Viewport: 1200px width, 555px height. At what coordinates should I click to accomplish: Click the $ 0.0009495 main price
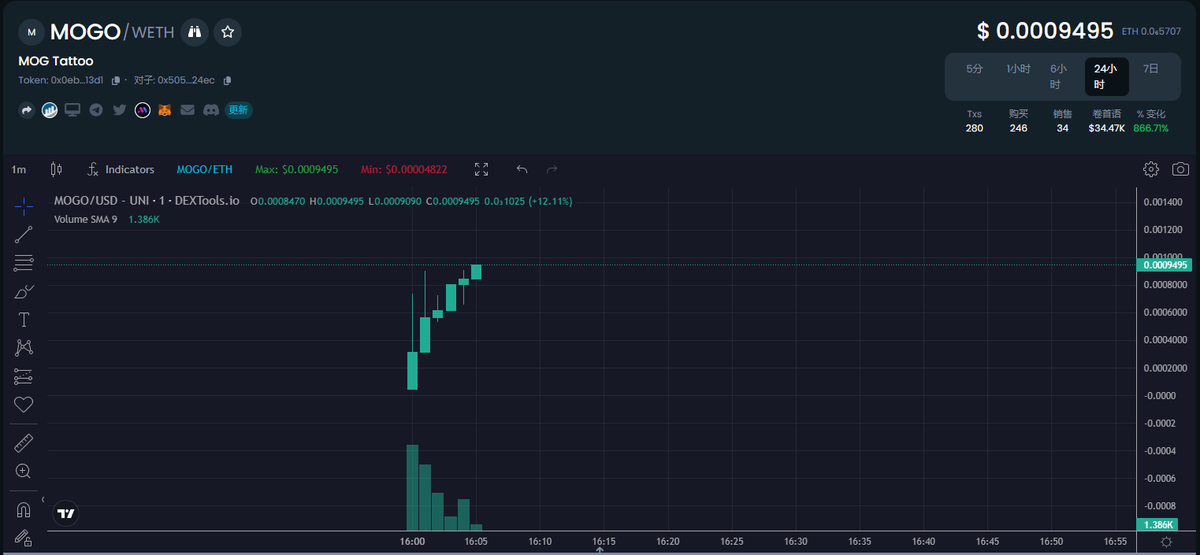point(1046,31)
